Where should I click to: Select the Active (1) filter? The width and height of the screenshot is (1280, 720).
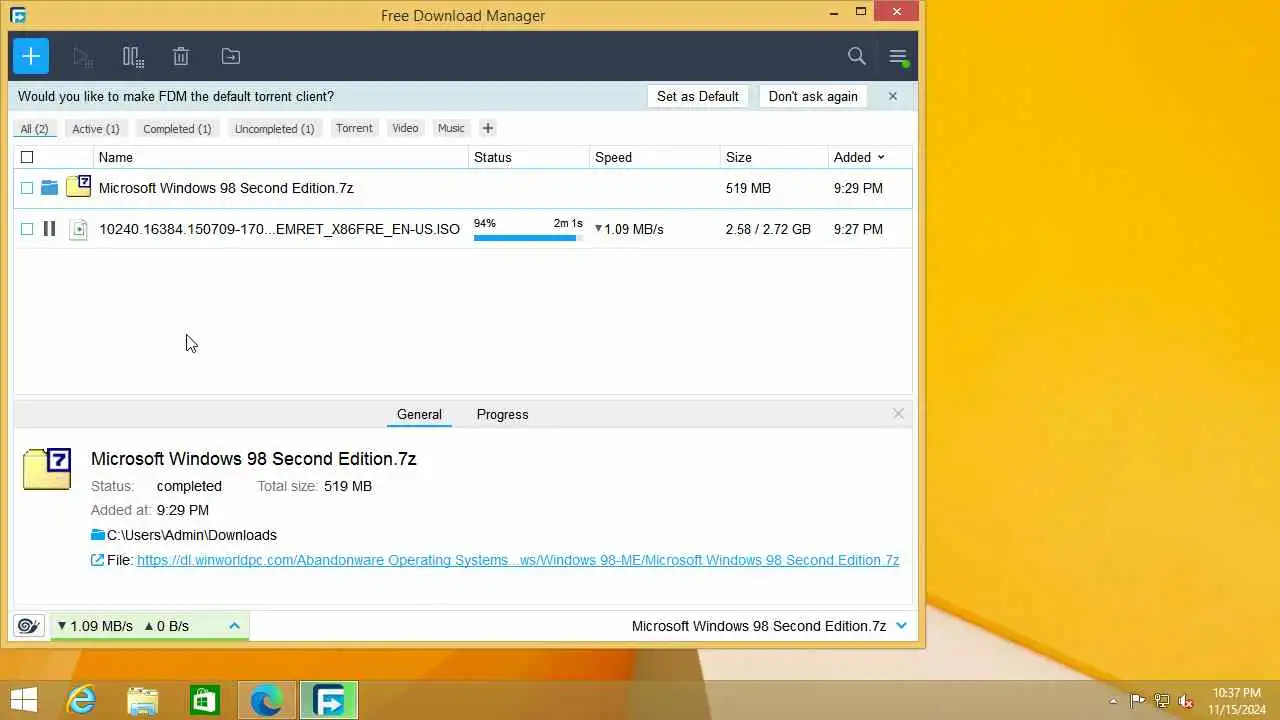[x=96, y=128]
